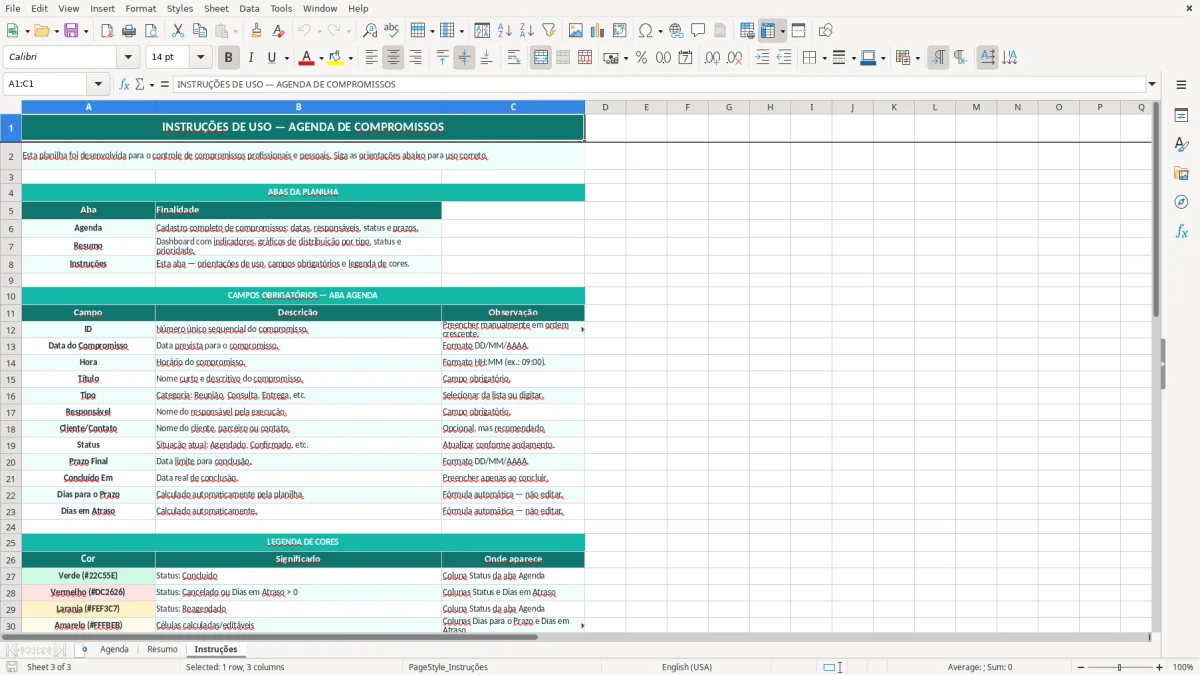This screenshot has width=1200, height=675.
Task: Open the font size dropdown
Action: [x=201, y=58]
